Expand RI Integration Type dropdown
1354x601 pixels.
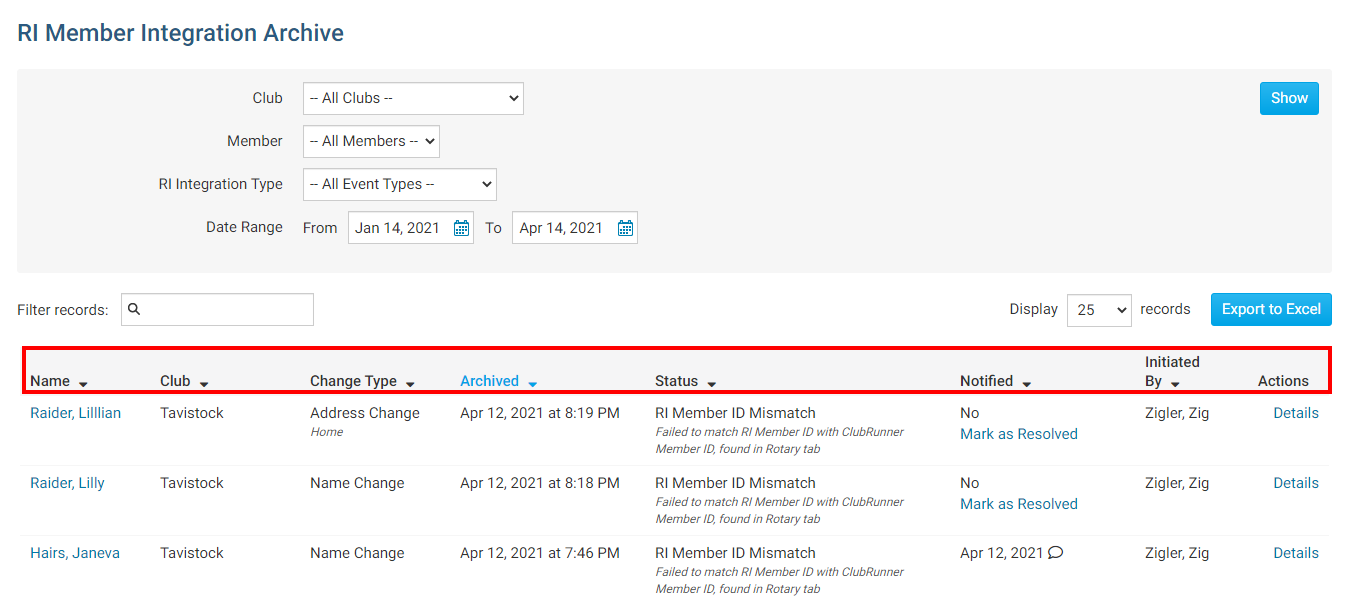[399, 184]
